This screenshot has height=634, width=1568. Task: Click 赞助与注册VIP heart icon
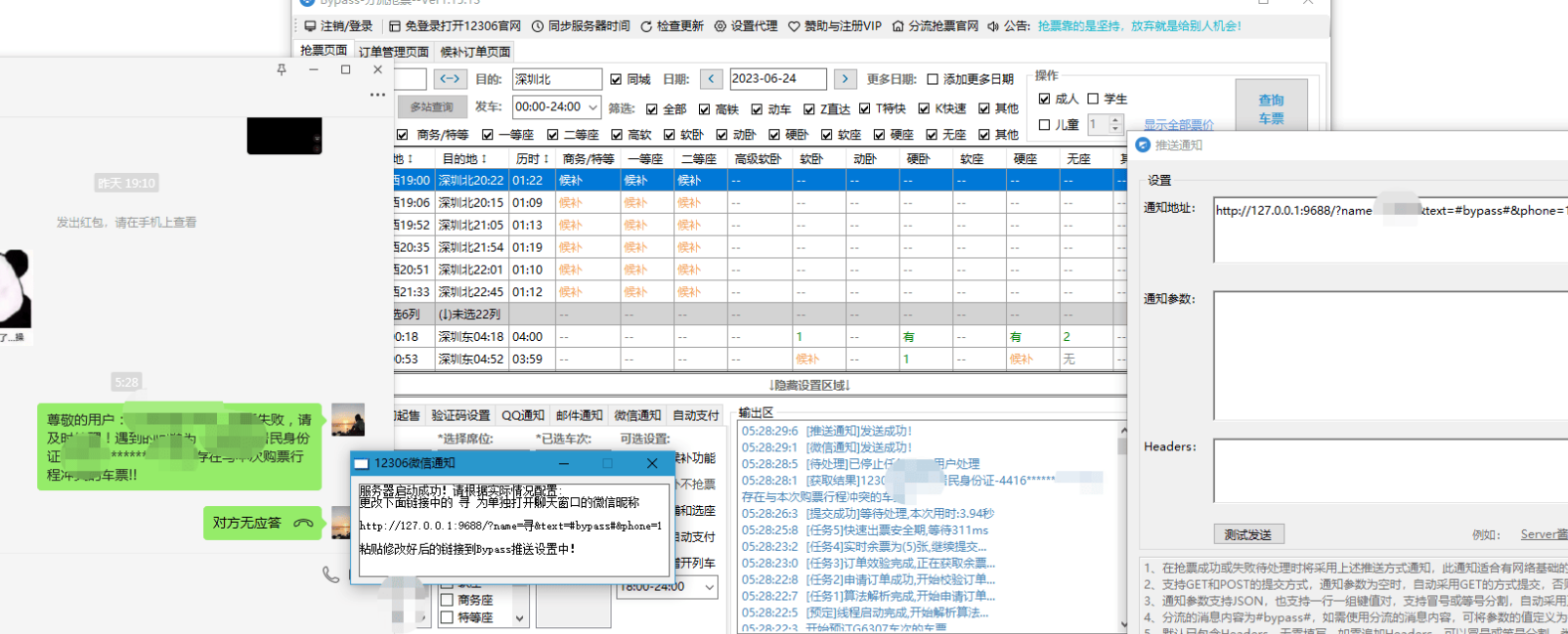point(794,26)
